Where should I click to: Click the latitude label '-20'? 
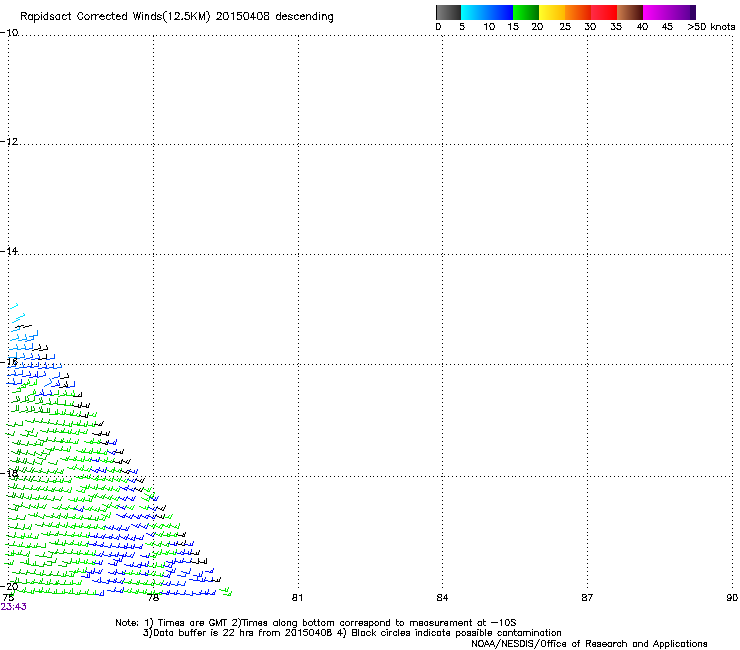(9, 586)
